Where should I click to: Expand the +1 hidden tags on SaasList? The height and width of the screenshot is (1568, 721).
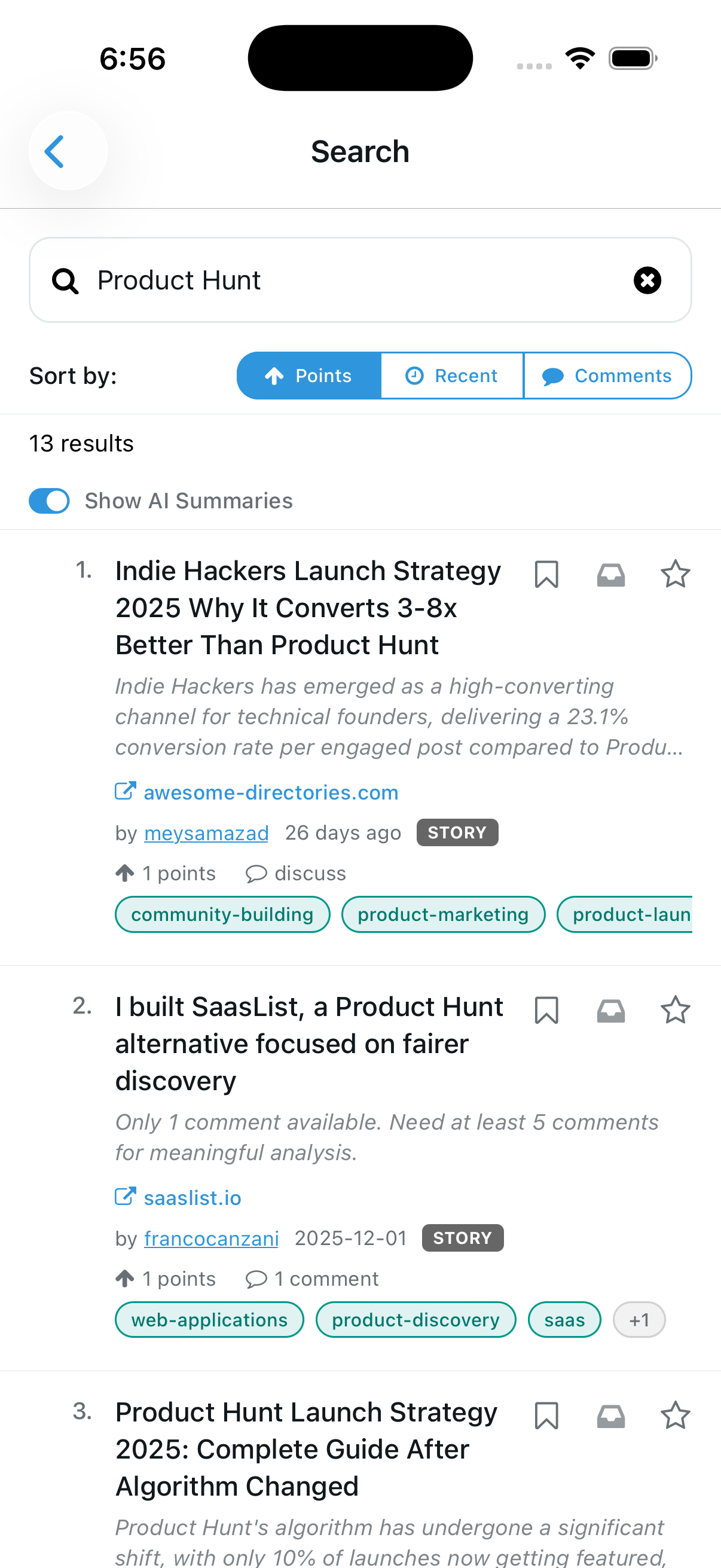point(639,1319)
